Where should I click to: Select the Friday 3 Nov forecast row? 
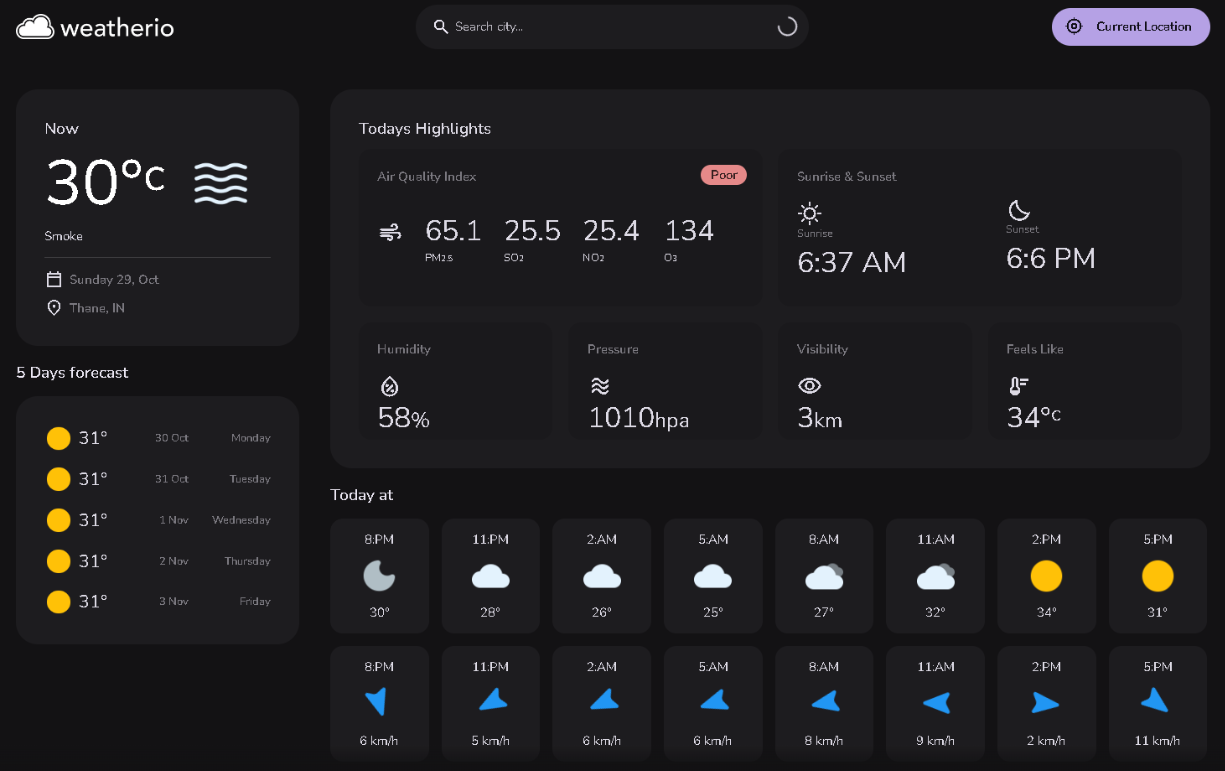coord(158,602)
